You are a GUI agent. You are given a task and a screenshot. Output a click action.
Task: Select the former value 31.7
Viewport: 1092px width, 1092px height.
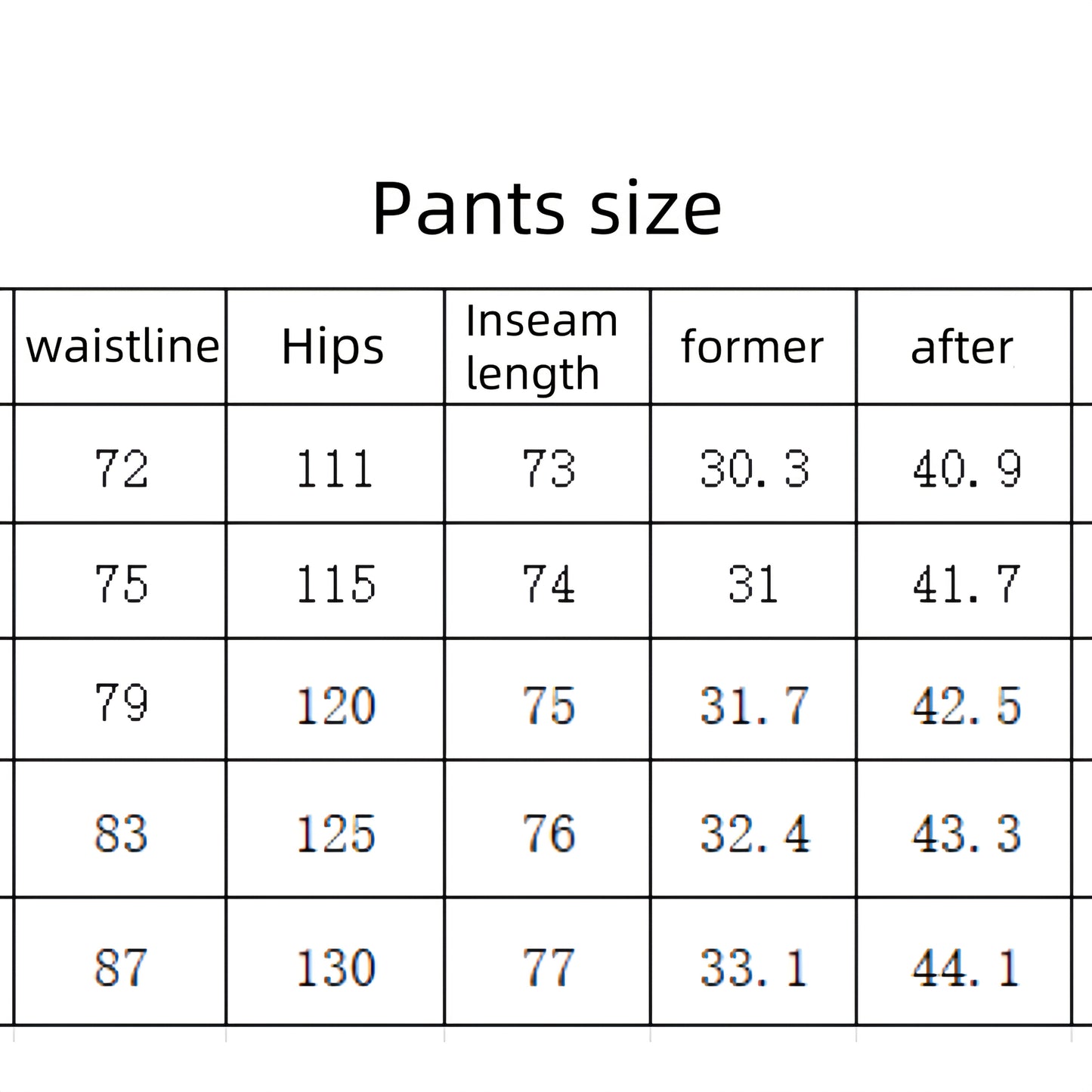tap(754, 706)
